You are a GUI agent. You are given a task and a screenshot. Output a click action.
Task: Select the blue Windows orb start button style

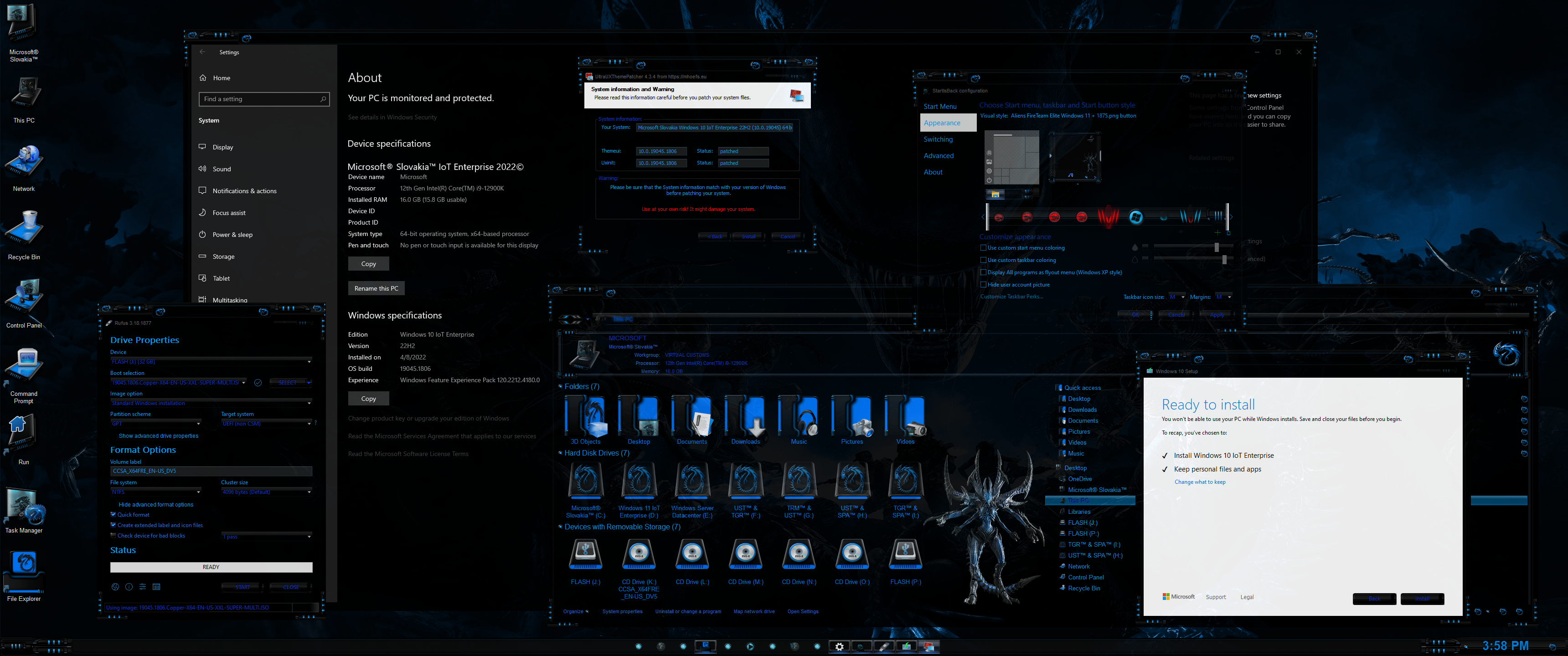click(1136, 217)
